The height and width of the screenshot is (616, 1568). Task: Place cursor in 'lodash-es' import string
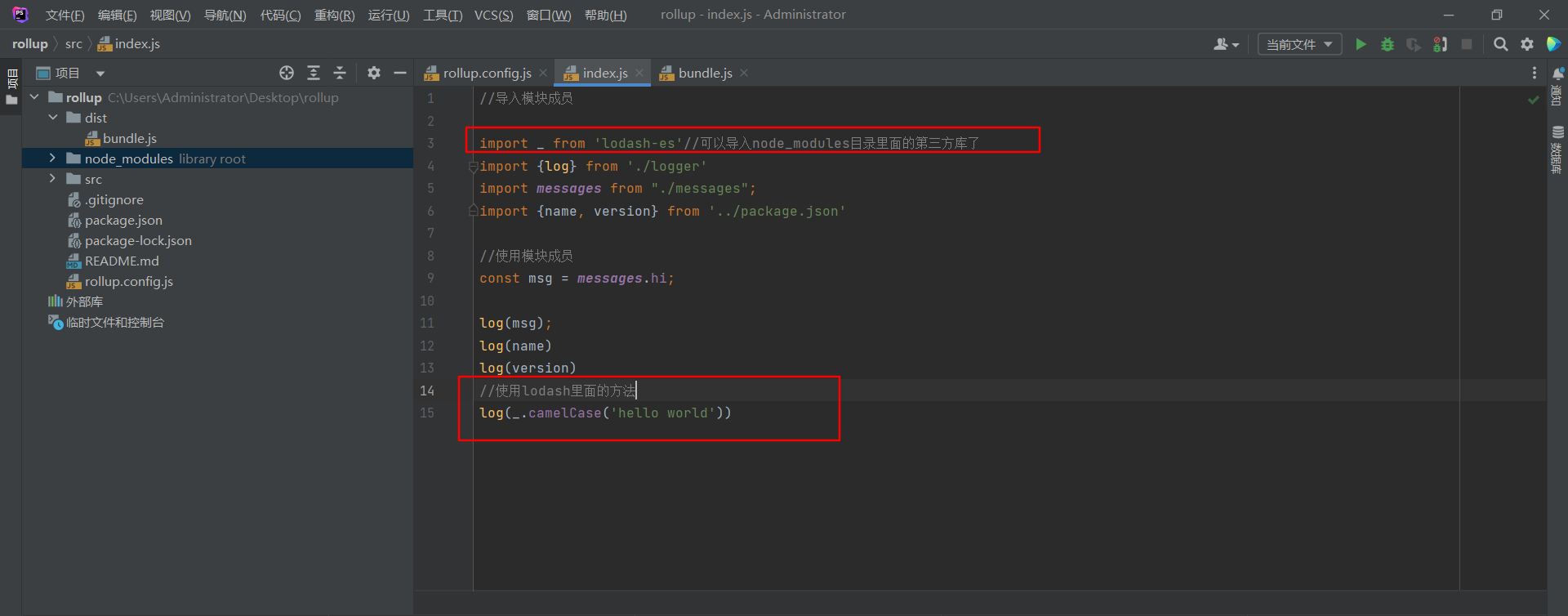point(638,143)
